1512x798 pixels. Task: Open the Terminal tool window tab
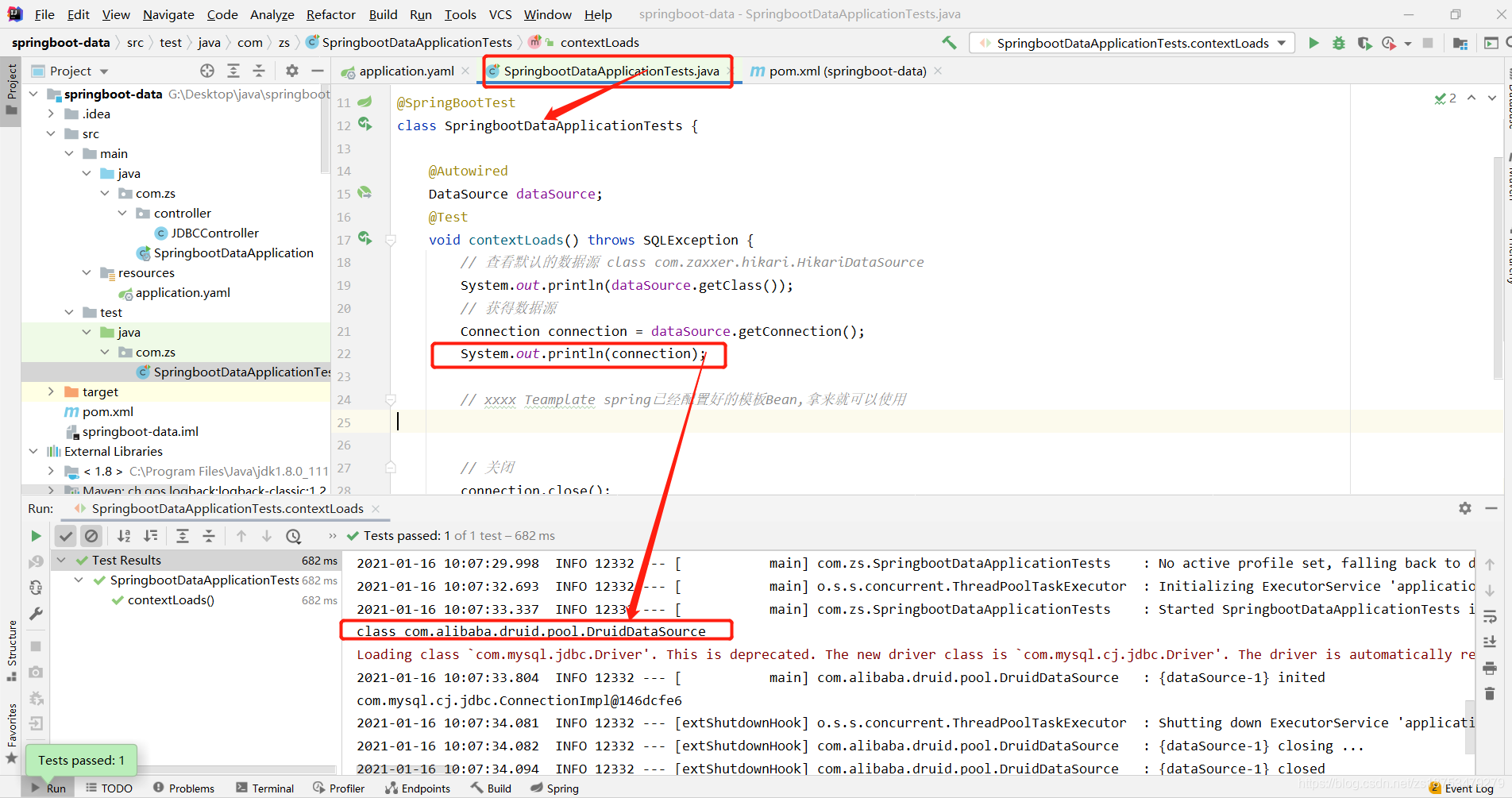pyautogui.click(x=265, y=788)
